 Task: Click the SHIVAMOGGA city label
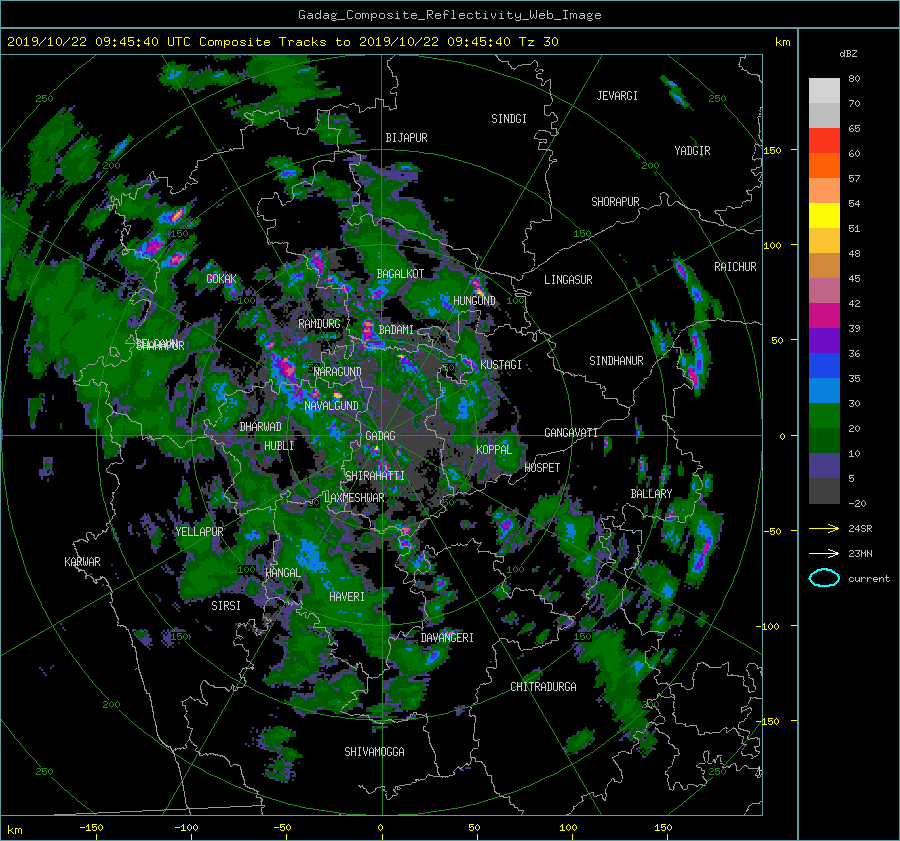[374, 752]
